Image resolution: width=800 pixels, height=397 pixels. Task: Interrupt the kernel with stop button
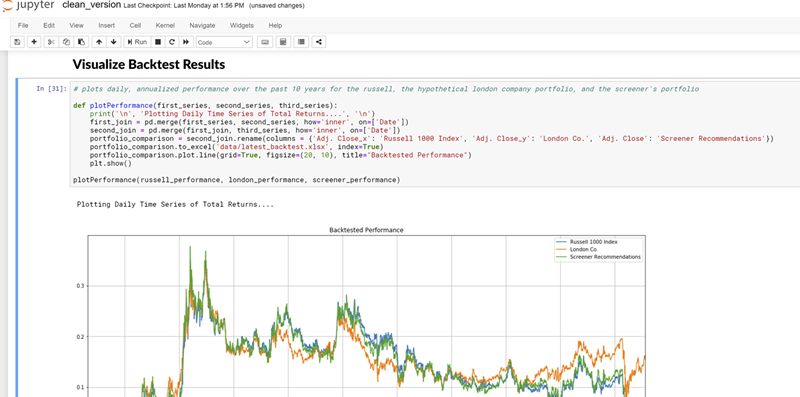pyautogui.click(x=158, y=42)
